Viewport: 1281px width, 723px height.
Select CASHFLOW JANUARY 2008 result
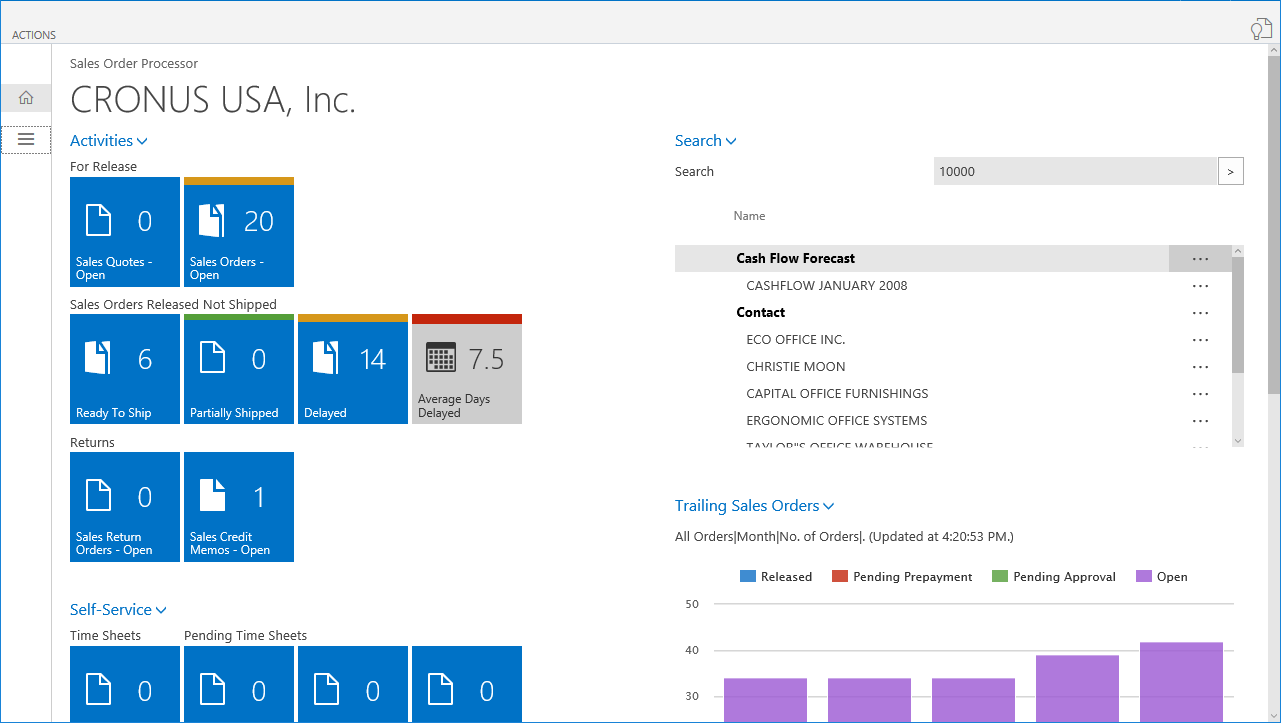coord(953,285)
